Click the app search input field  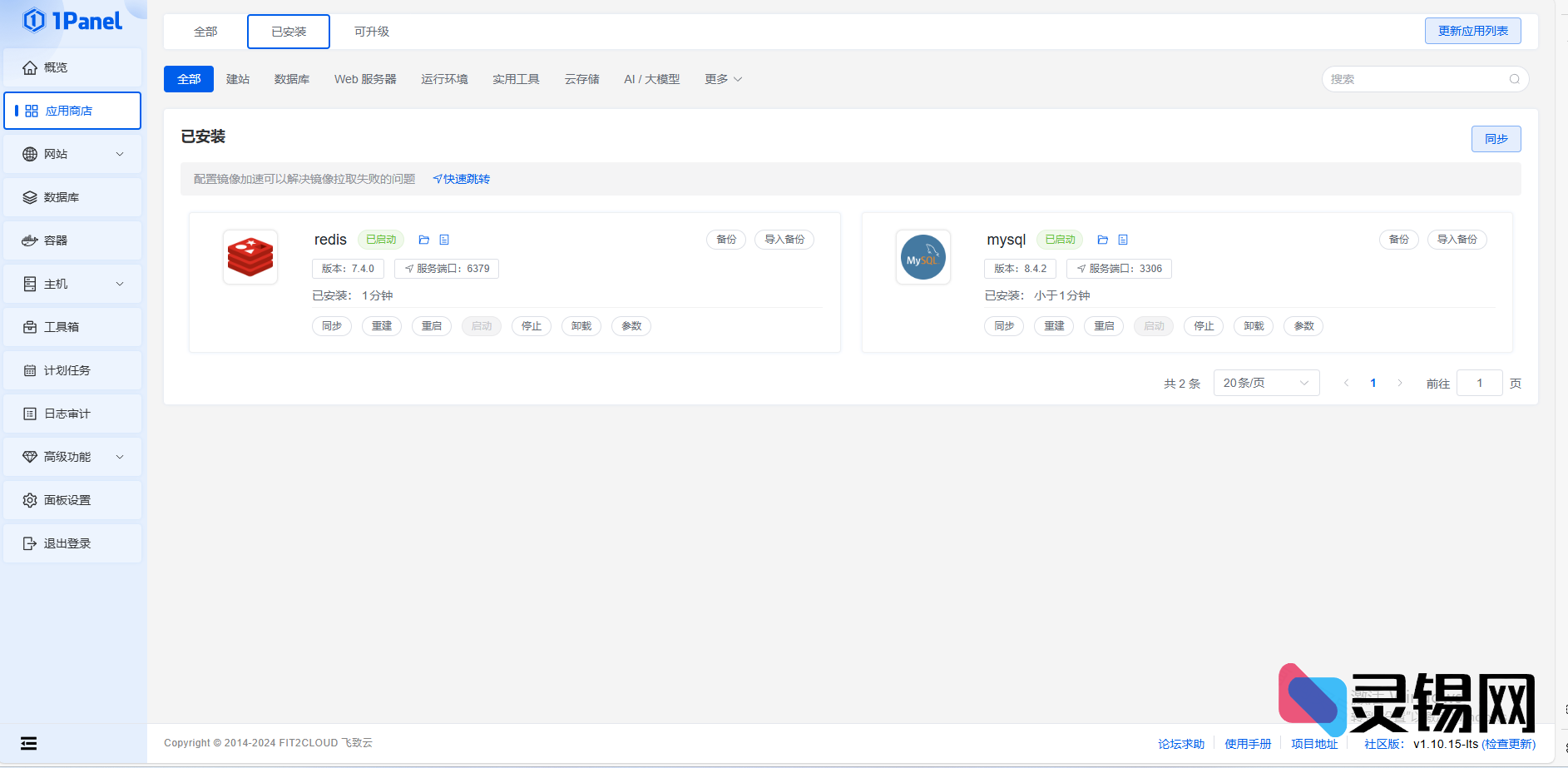point(1414,79)
